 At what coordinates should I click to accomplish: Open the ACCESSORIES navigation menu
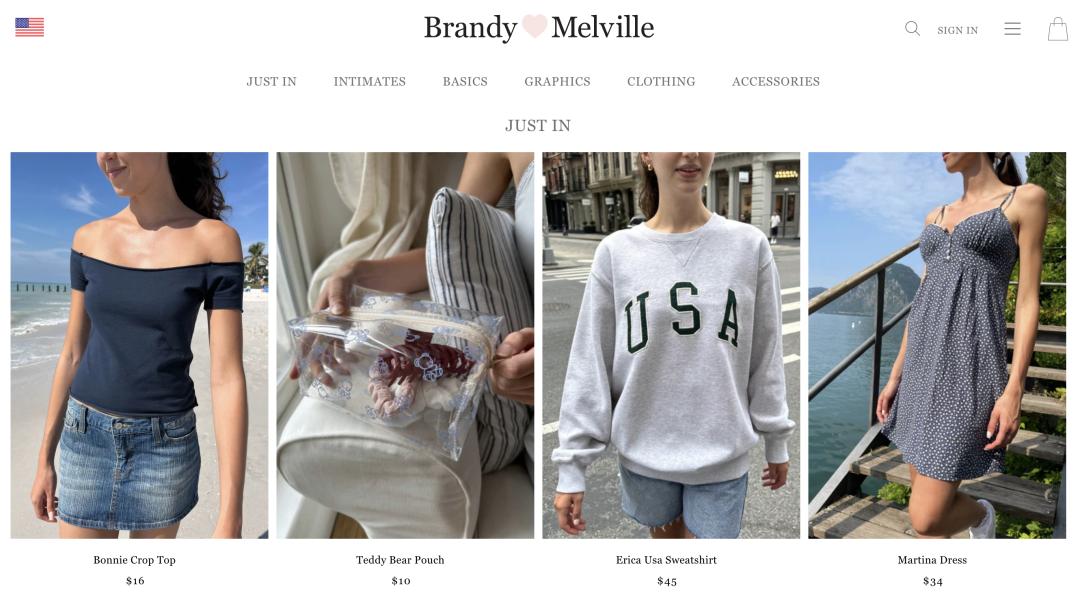click(776, 81)
